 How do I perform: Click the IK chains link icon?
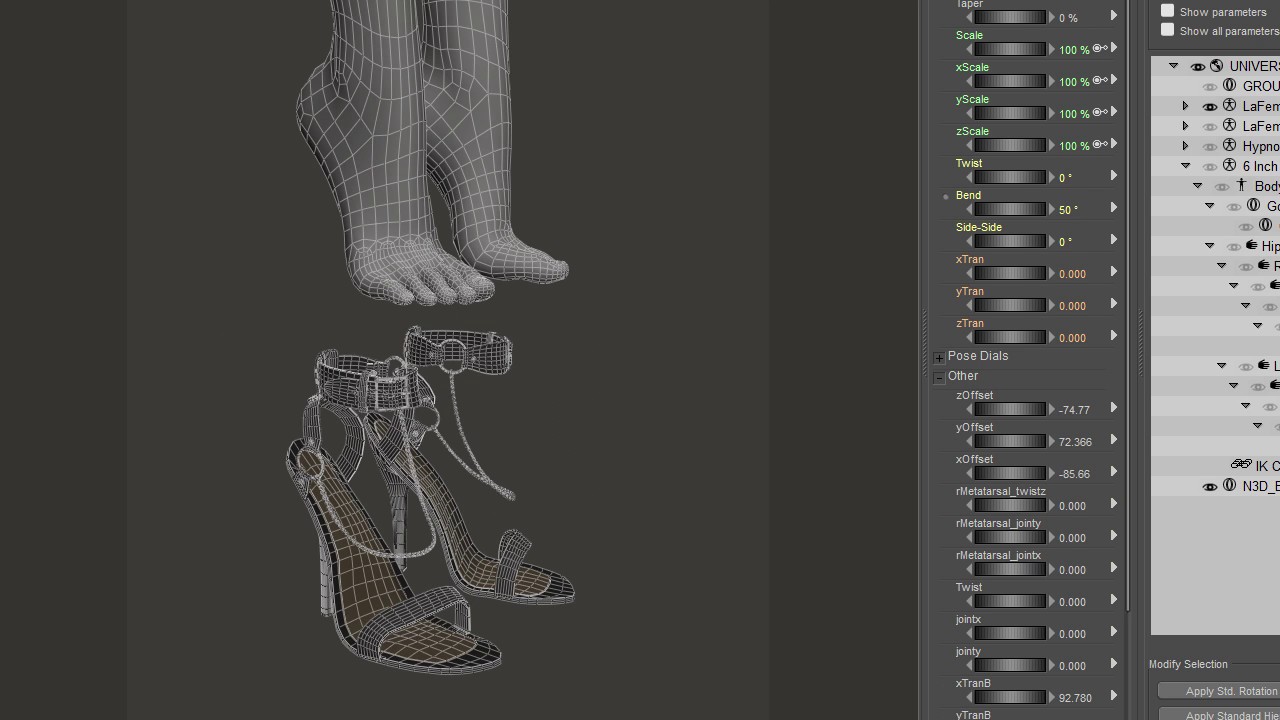pos(1241,465)
